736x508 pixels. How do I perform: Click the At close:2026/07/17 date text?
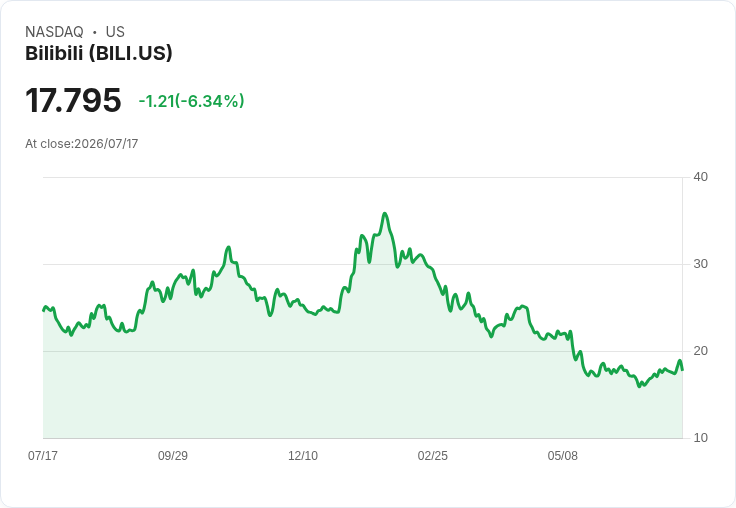tap(82, 144)
